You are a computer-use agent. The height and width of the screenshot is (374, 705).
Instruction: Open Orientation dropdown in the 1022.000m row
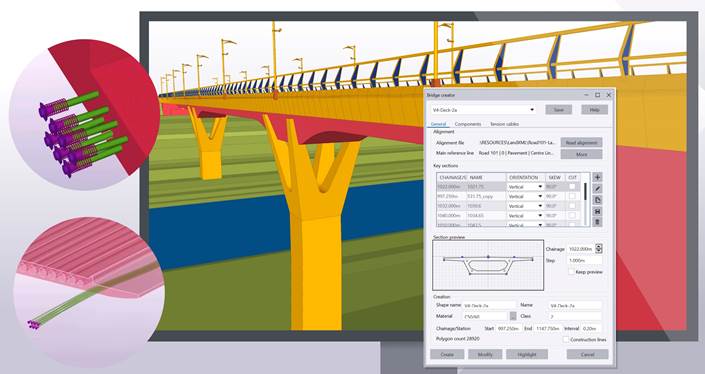(x=525, y=187)
